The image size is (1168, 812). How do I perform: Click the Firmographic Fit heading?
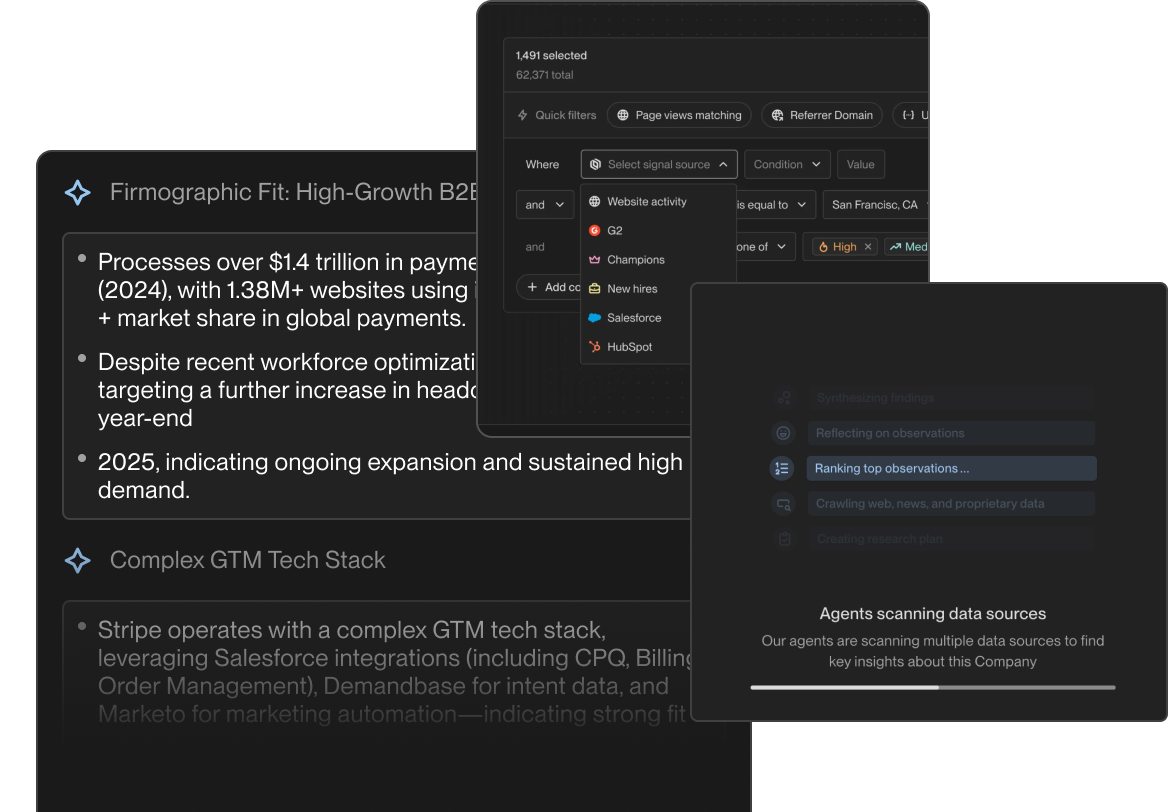click(293, 192)
